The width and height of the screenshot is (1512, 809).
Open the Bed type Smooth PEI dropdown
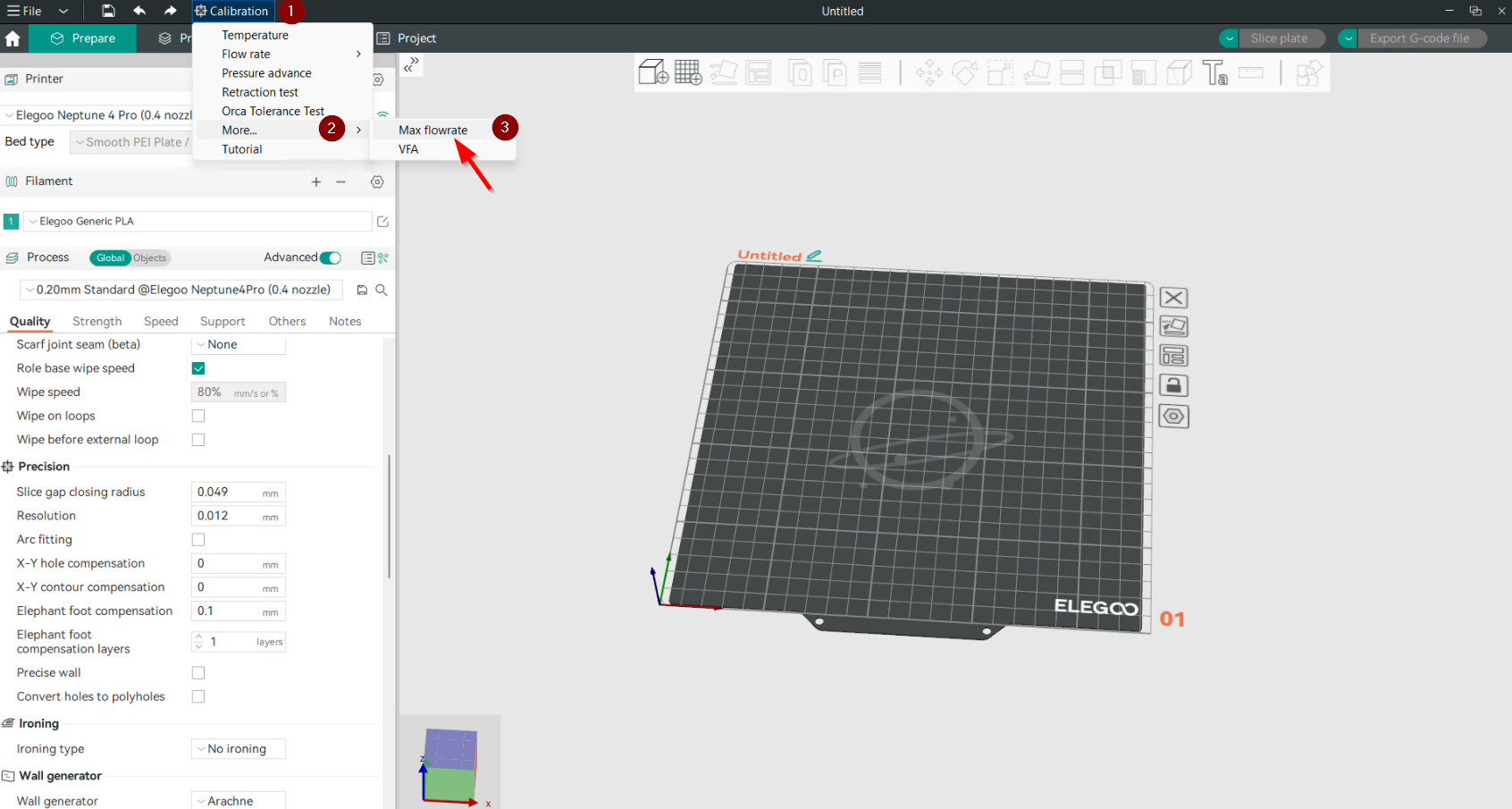click(x=130, y=142)
